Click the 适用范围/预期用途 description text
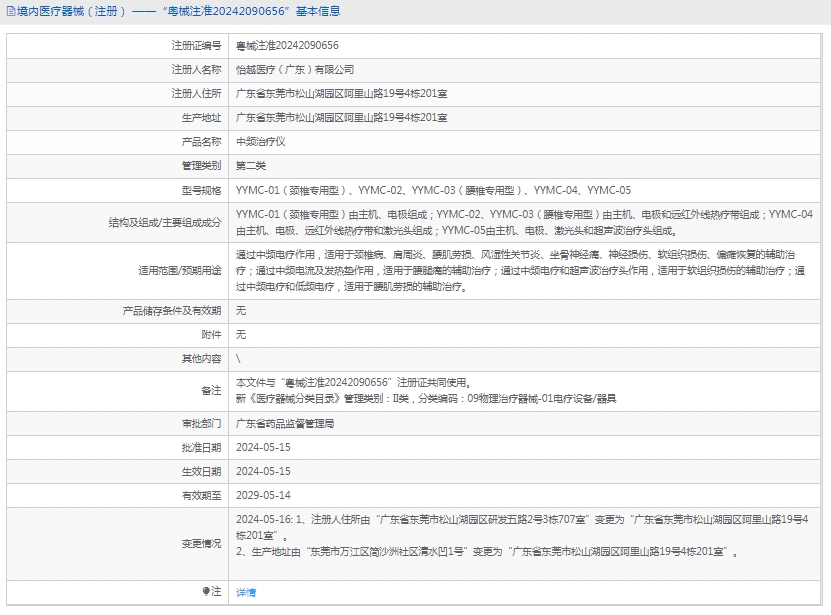 tap(520, 270)
